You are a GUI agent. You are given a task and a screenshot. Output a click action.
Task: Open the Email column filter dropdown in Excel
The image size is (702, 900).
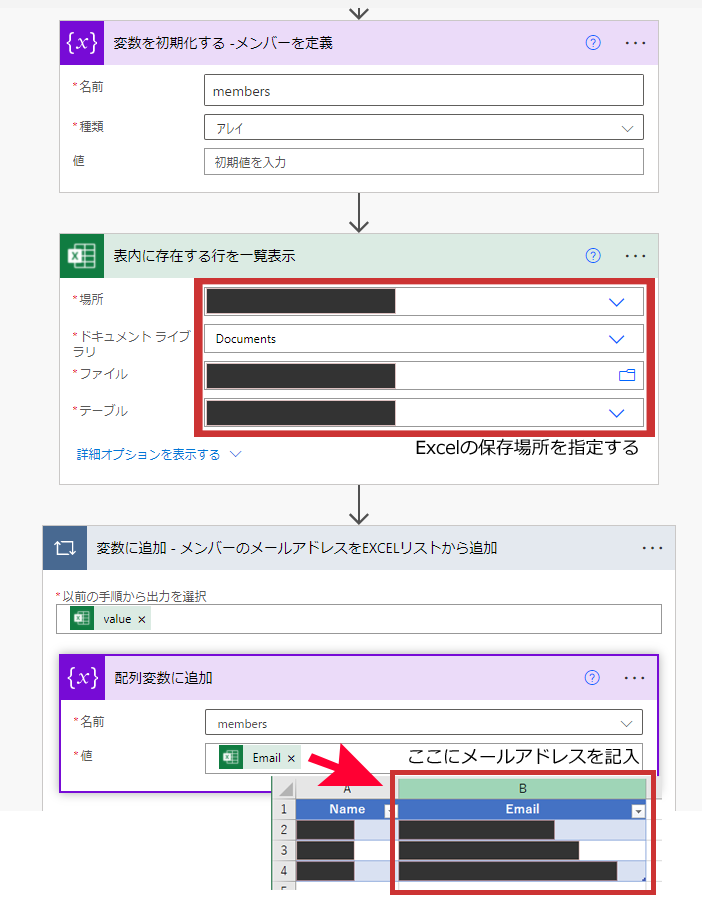638,811
